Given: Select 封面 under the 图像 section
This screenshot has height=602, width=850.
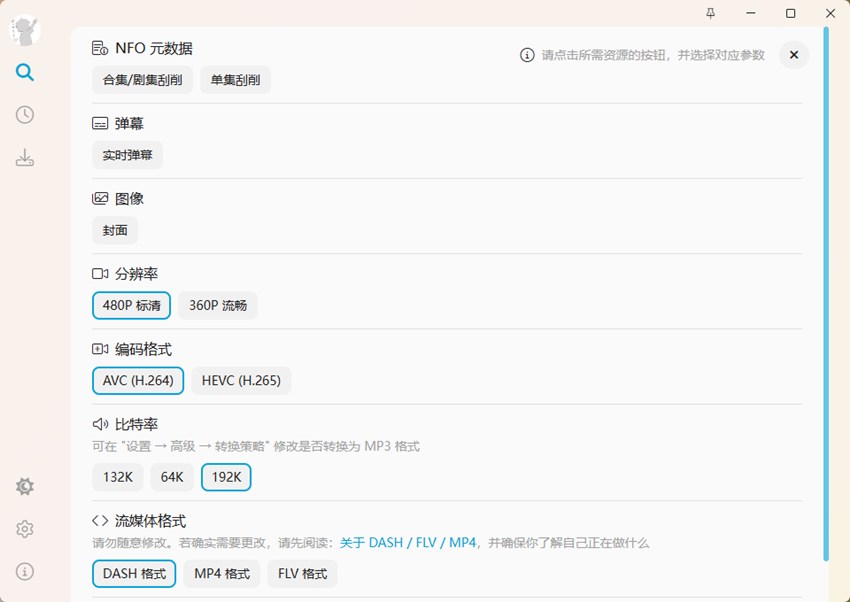Looking at the screenshot, I should (114, 230).
